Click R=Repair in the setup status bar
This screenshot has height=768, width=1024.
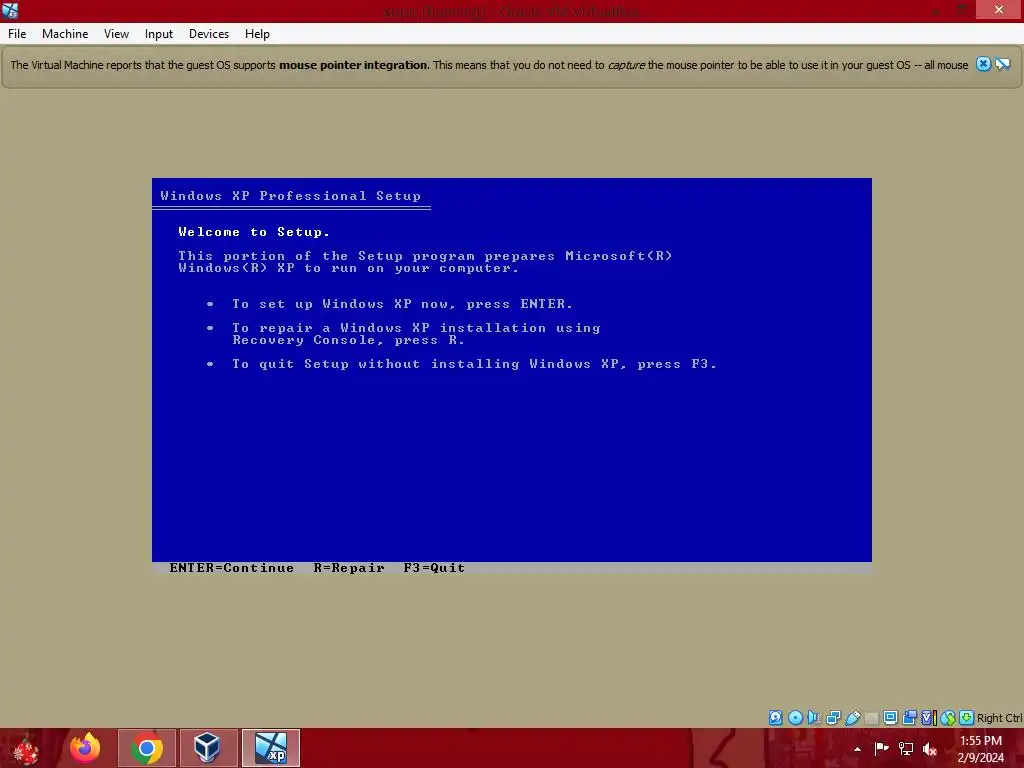coord(349,568)
